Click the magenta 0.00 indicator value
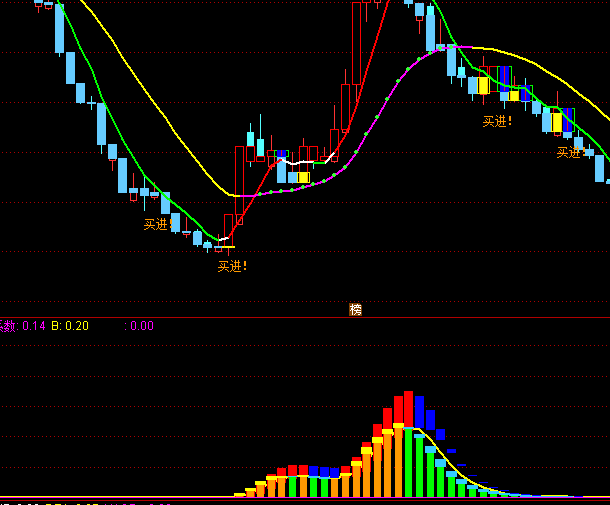 pos(142,326)
